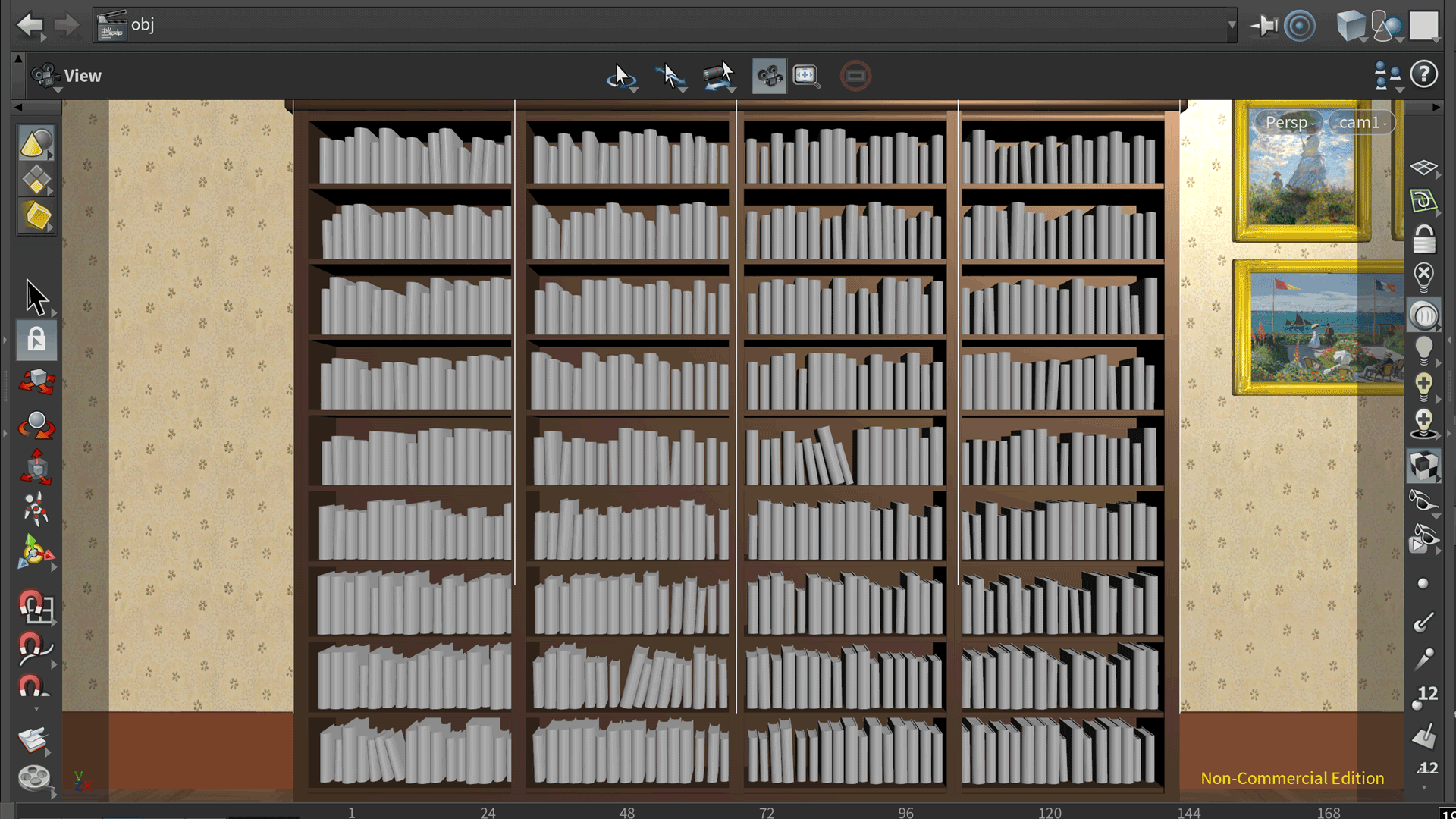This screenshot has height=819, width=1456.
Task: Toggle display points dot icon
Action: [1423, 583]
